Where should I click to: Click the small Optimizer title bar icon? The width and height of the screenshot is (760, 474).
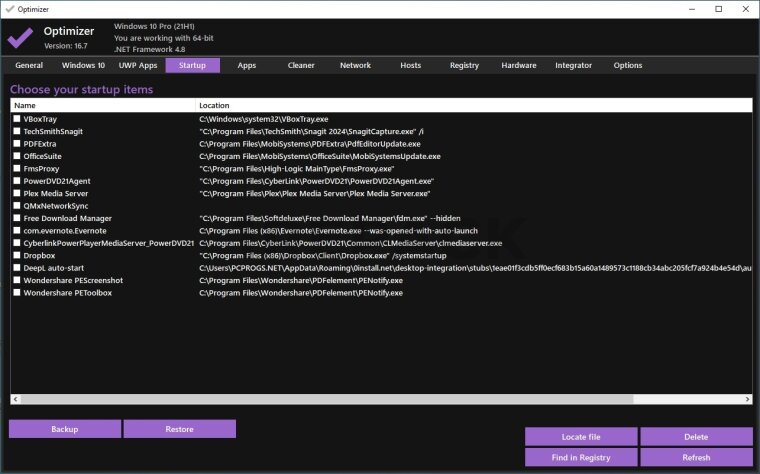click(x=9, y=8)
